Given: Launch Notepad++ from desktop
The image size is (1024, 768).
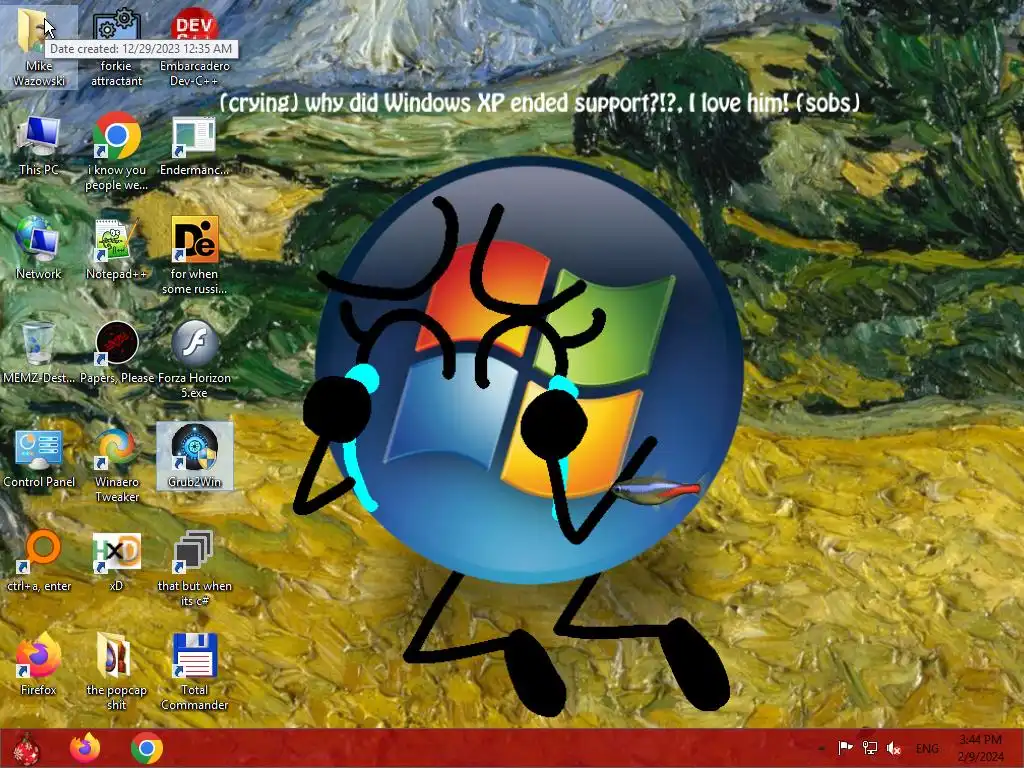Looking at the screenshot, I should click(116, 248).
